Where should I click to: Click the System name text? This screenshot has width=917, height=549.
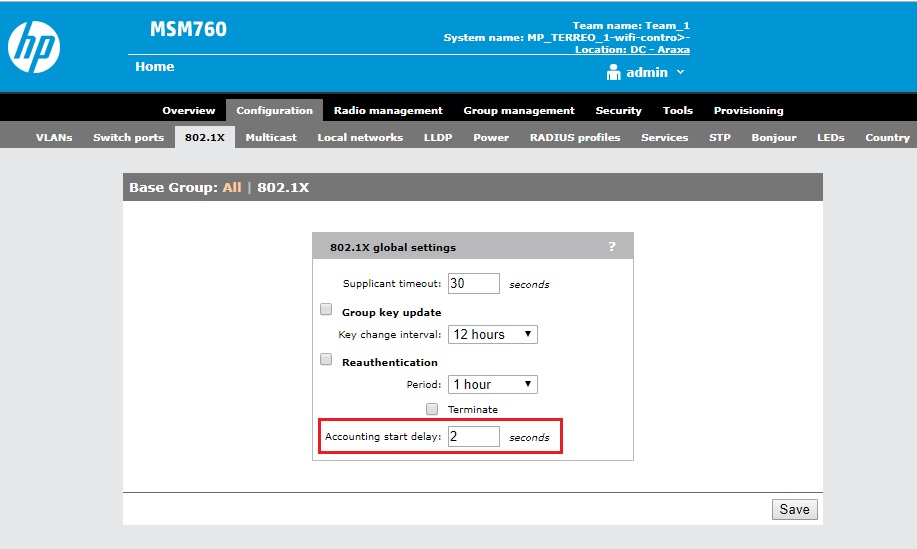pyautogui.click(x=567, y=37)
